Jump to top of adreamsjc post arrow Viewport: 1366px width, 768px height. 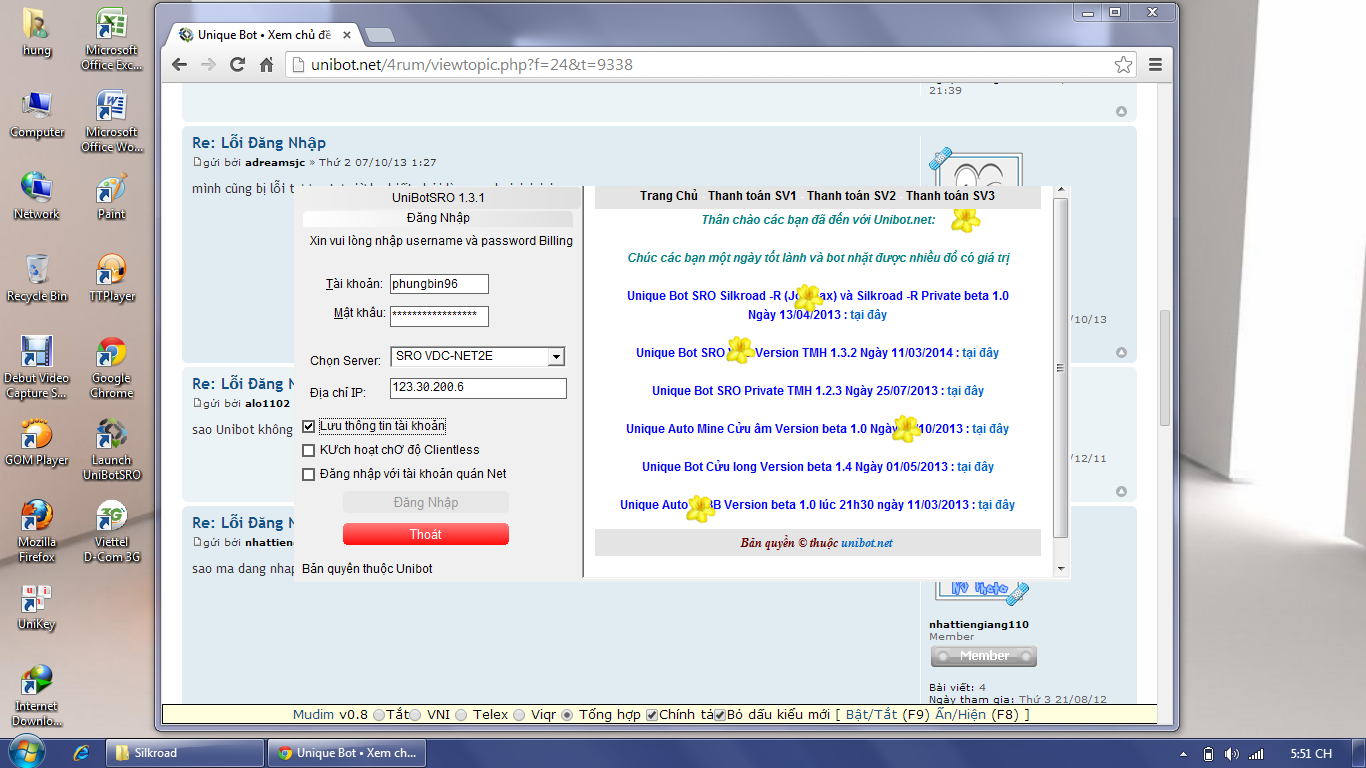point(1121,353)
